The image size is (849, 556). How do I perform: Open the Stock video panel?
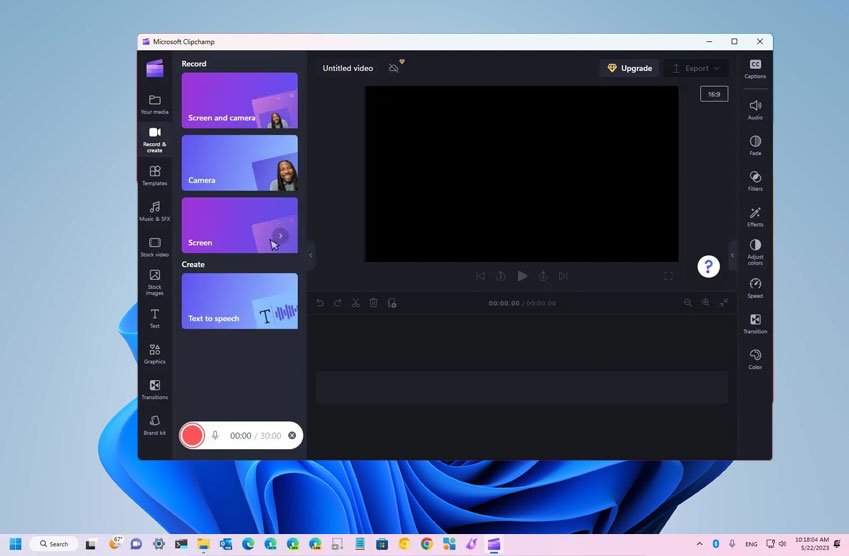coord(154,246)
